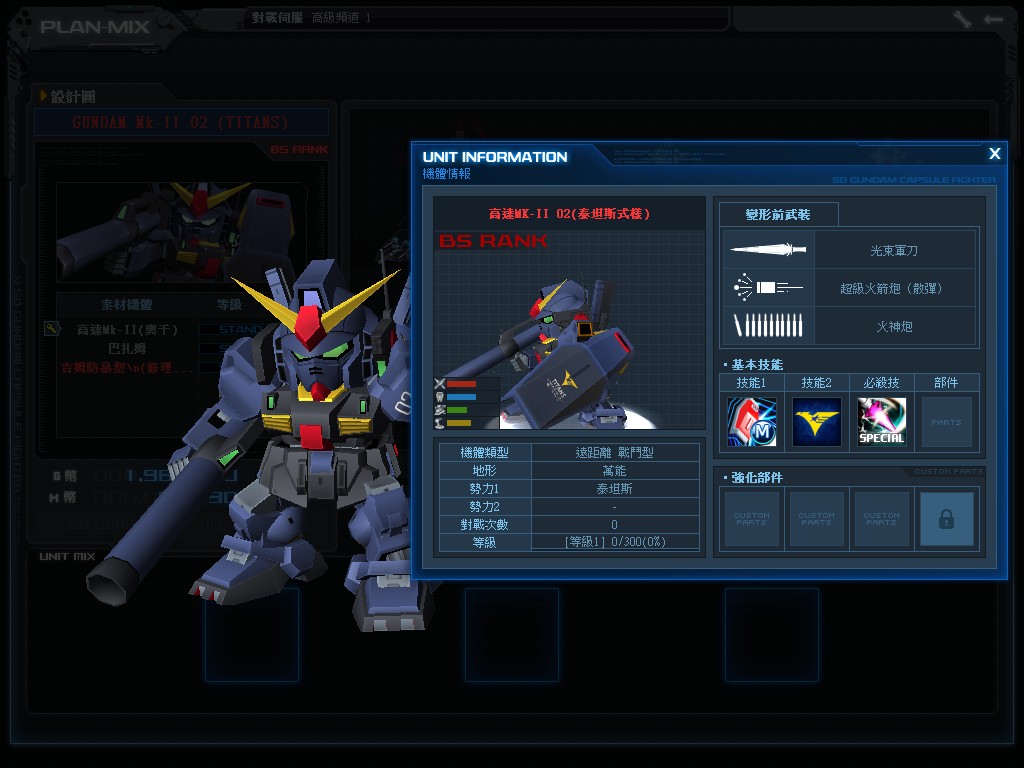Select material unit 高達Mk-II(奧干)
The height and width of the screenshot is (768, 1024).
(x=127, y=330)
